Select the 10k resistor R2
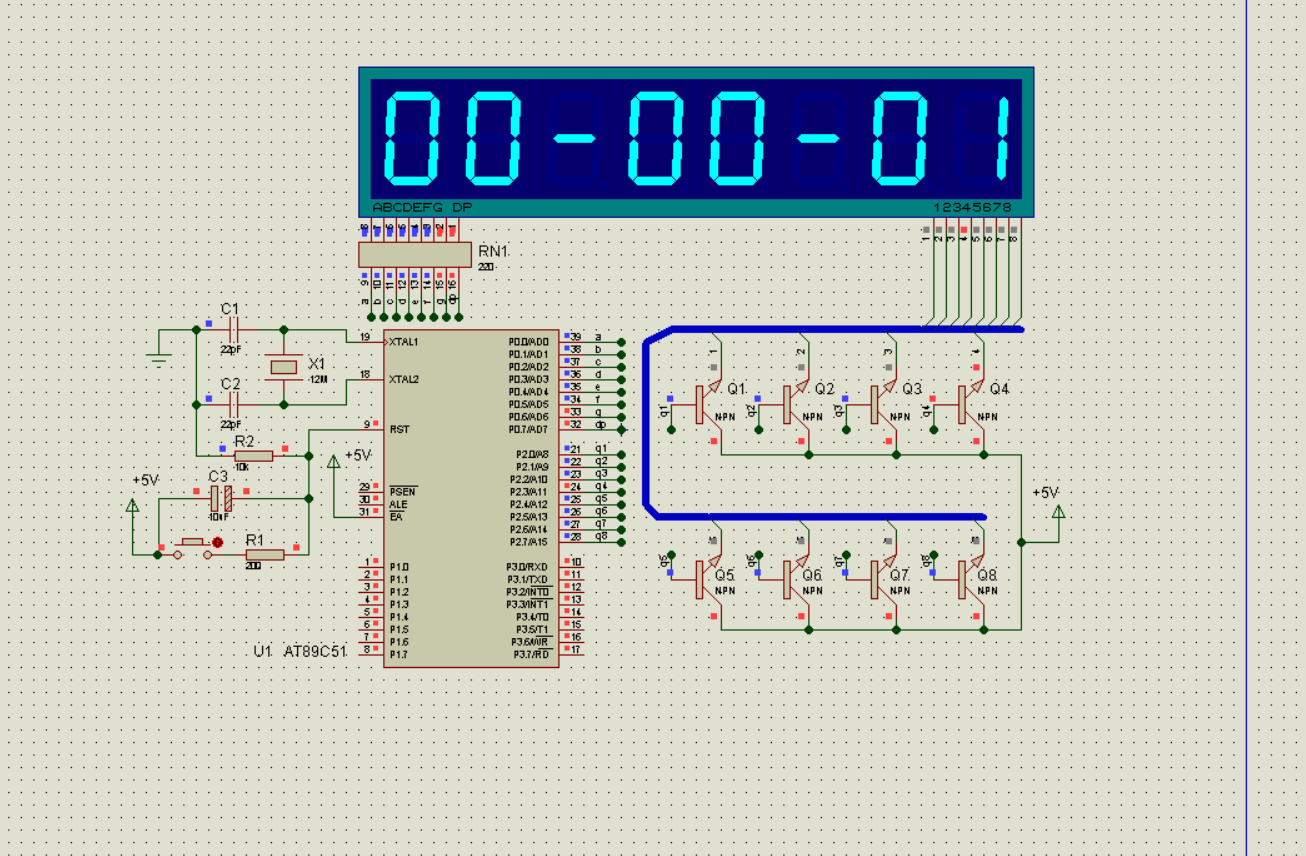1306x856 pixels. pyautogui.click(x=253, y=455)
